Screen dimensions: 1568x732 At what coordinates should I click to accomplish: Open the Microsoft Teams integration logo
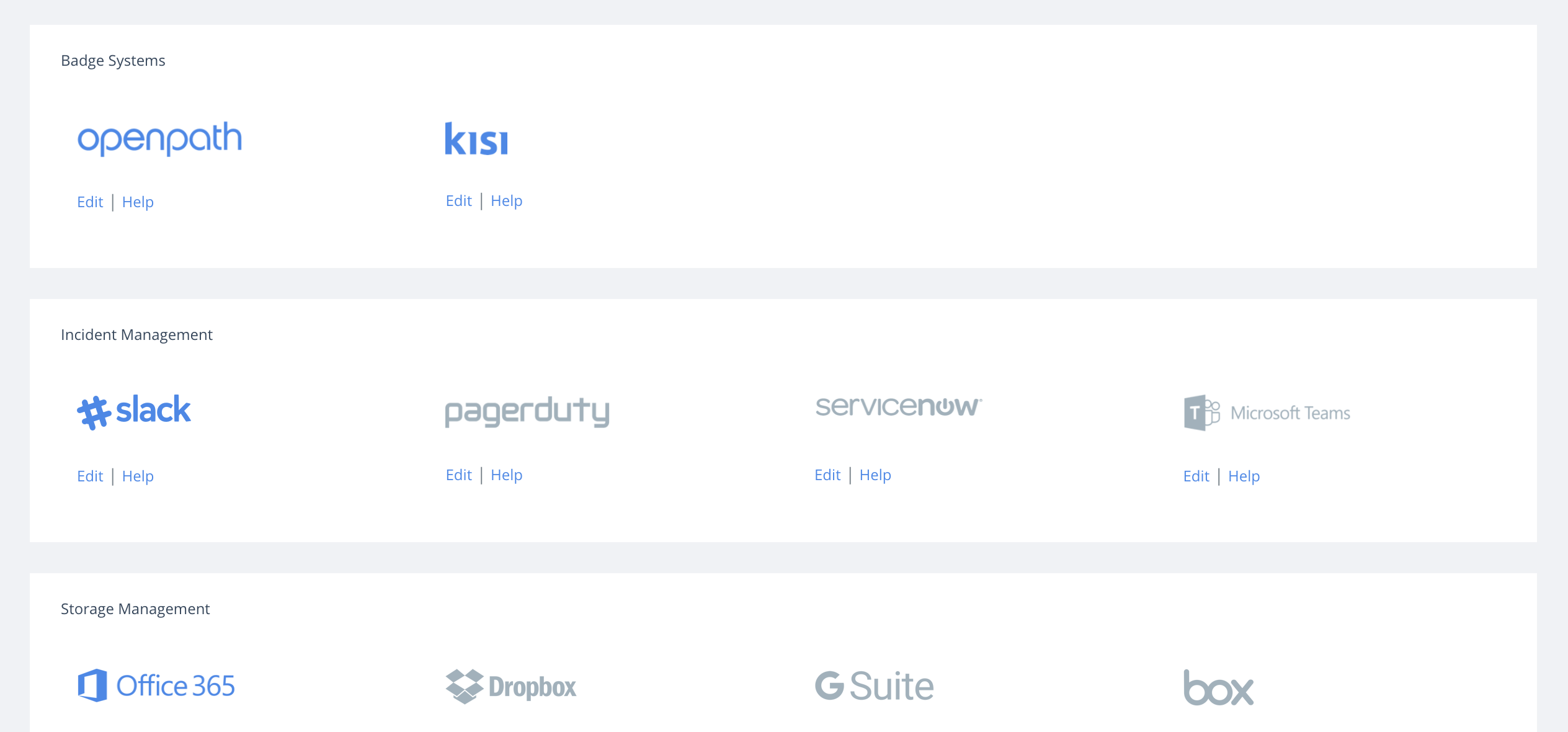pyautogui.click(x=1267, y=413)
